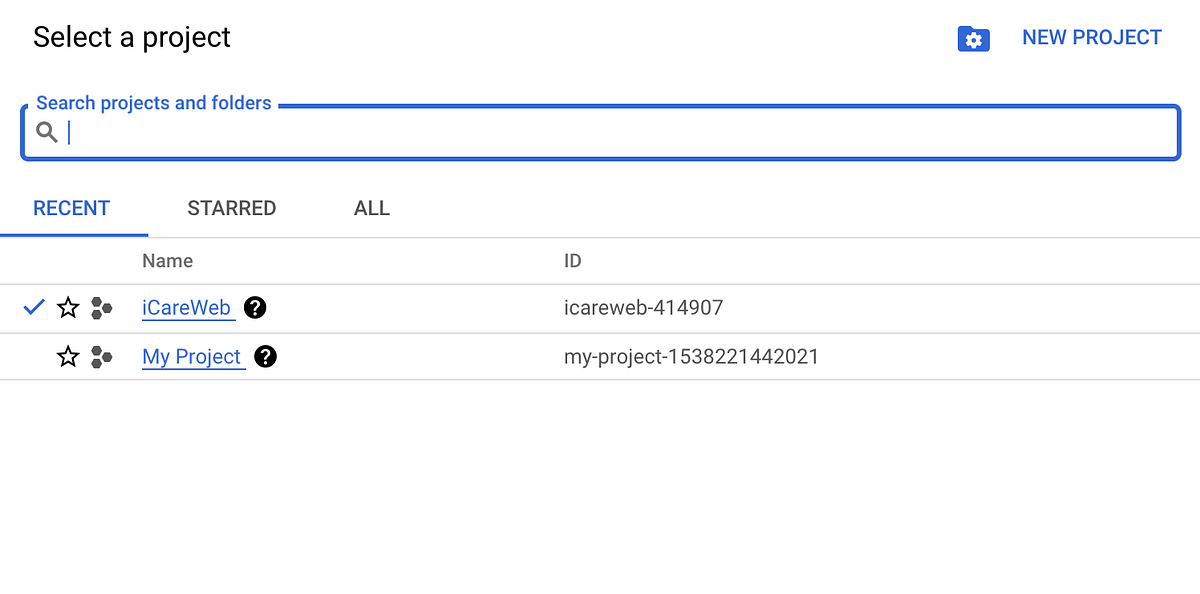The width and height of the screenshot is (1200, 594).
Task: Click the checkmark next to iCareWeb
Action: click(x=33, y=307)
